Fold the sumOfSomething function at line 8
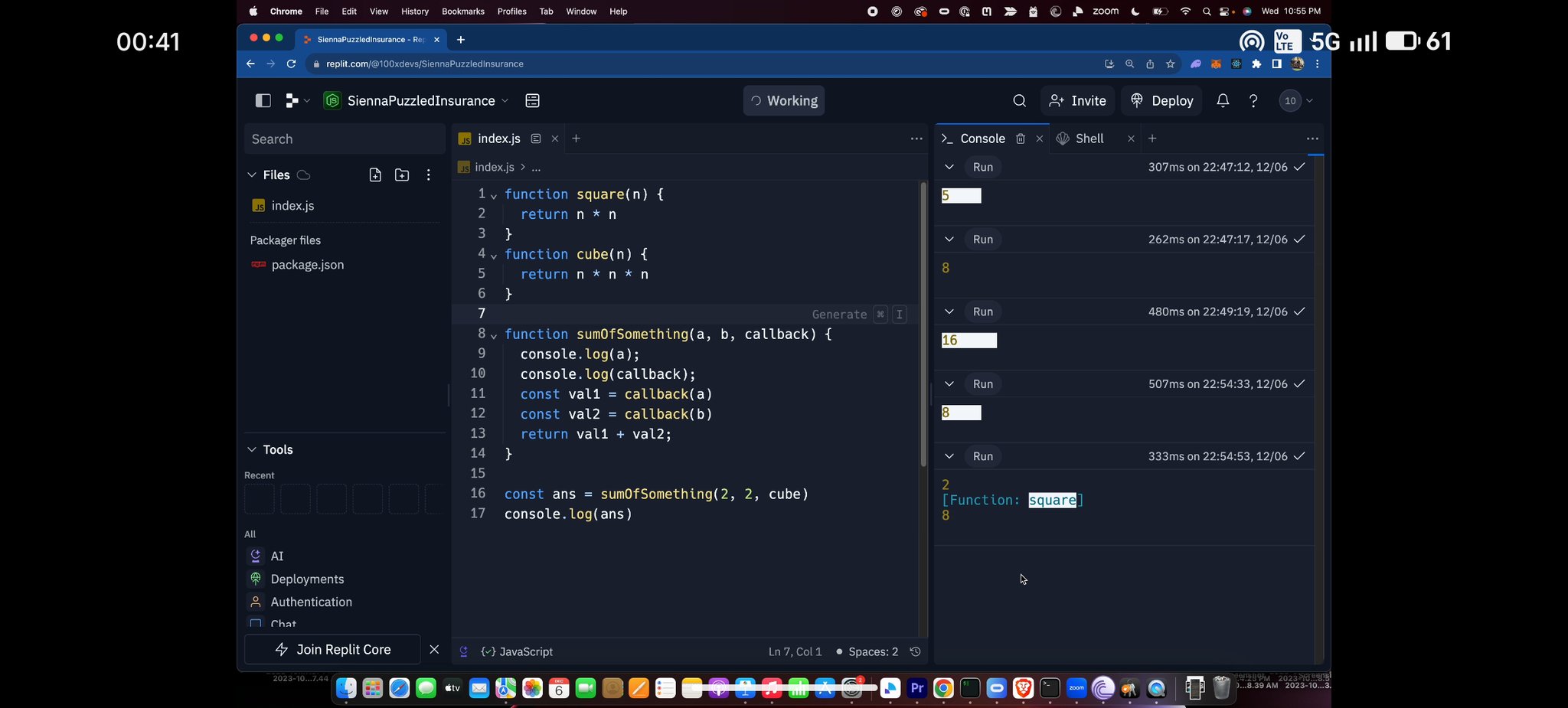 point(494,336)
